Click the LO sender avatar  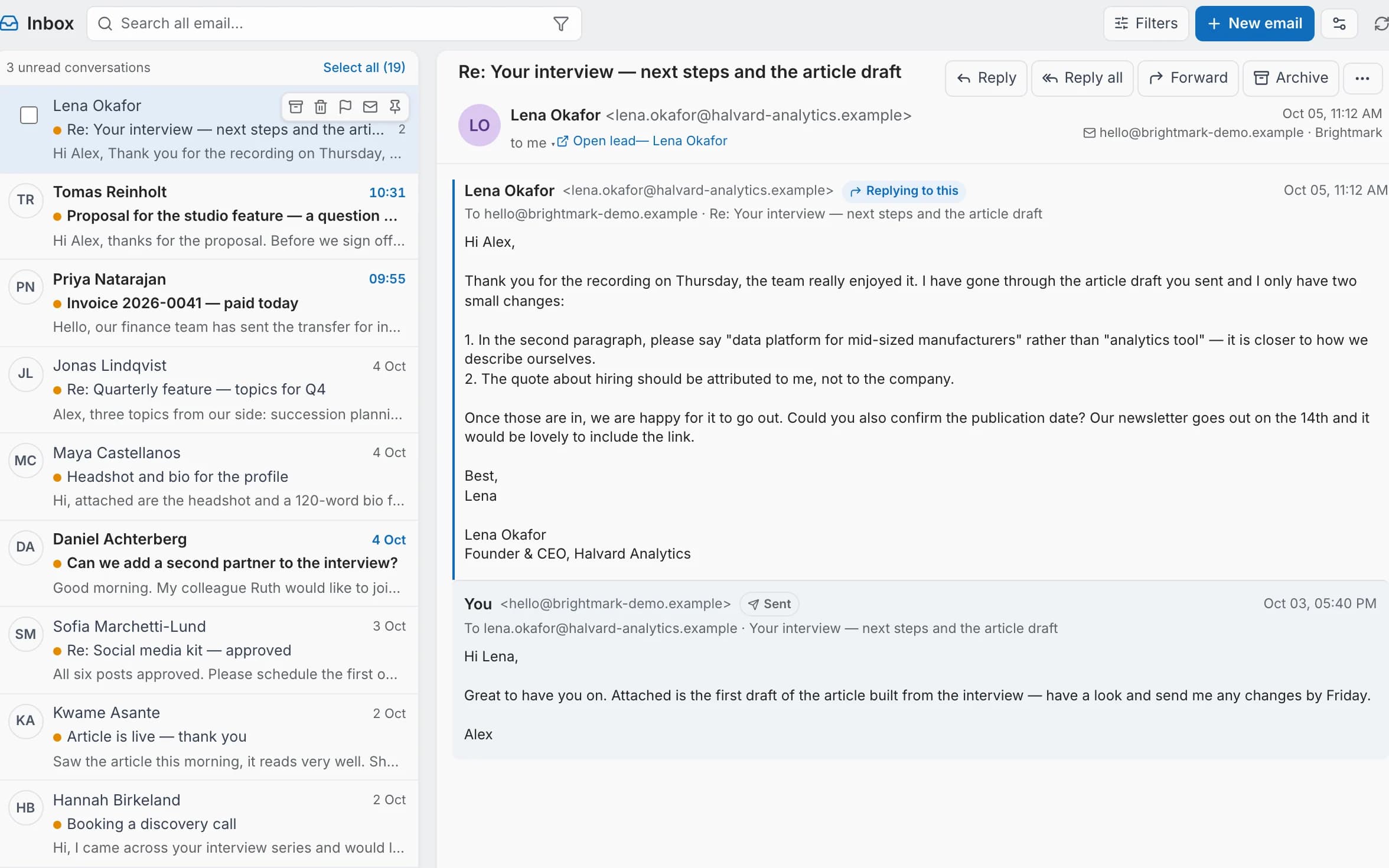(479, 125)
